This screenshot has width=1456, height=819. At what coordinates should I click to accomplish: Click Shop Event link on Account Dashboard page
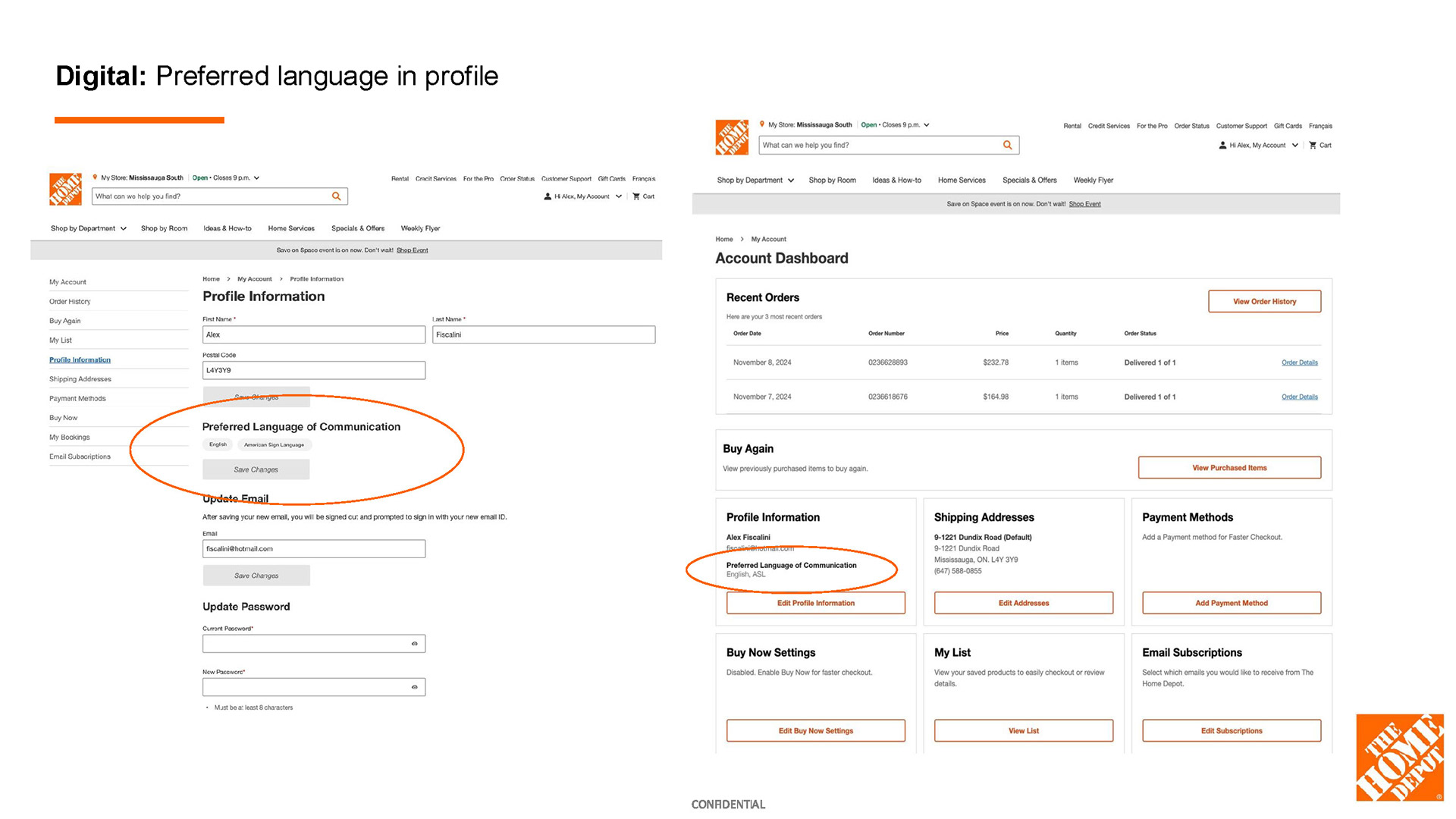click(x=1084, y=204)
